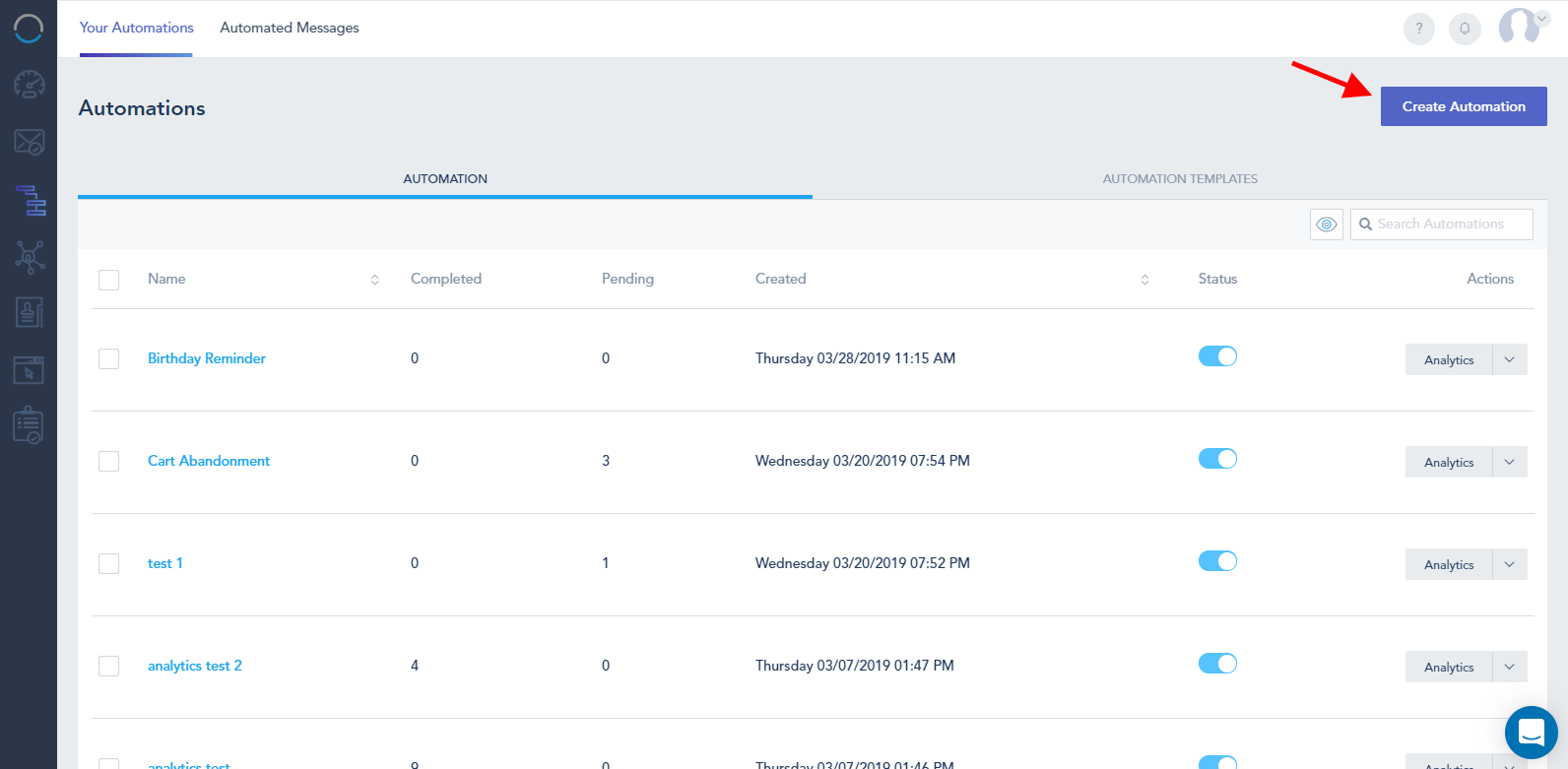This screenshot has width=1568, height=769.
Task: Click the date Wednesday 03/20/2019 07:54 PM
Action: coord(863,461)
